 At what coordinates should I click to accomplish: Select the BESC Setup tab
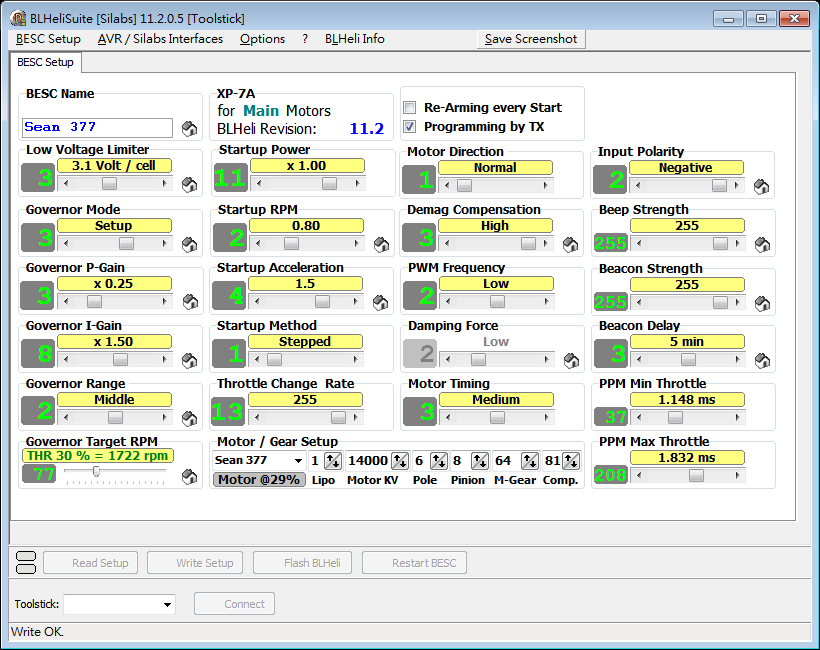point(45,62)
